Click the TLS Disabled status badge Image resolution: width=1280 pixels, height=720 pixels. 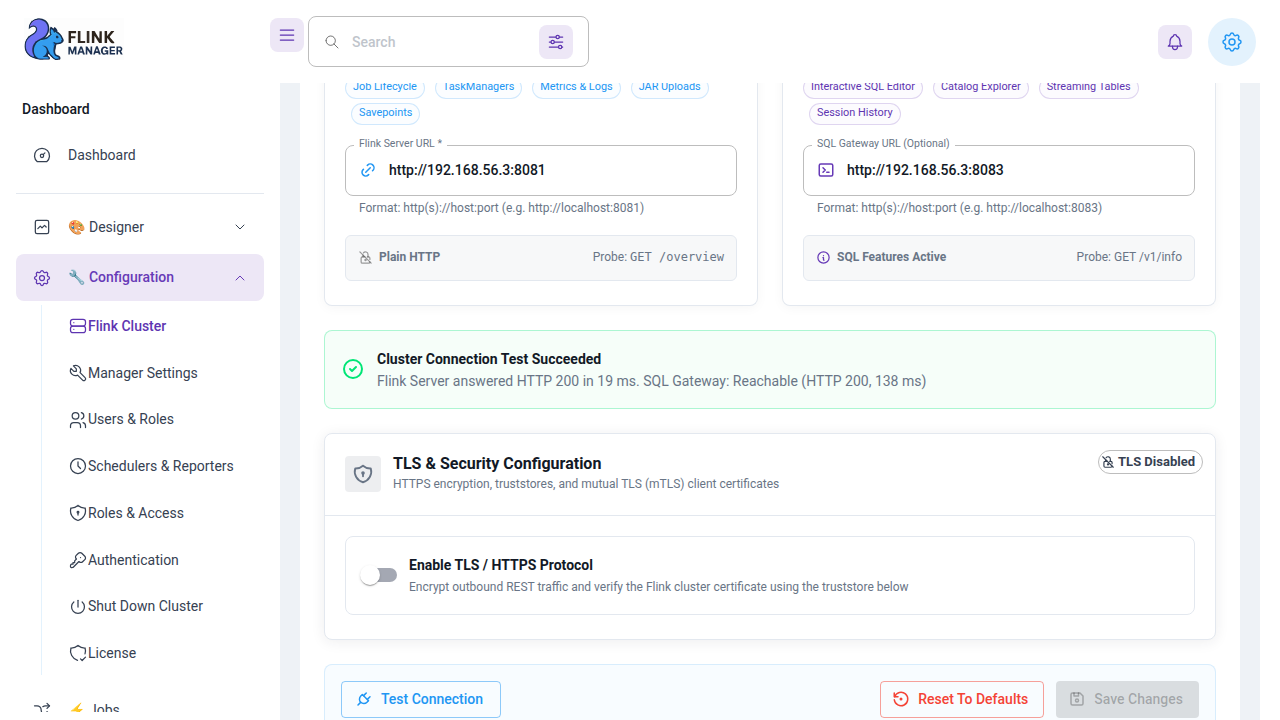click(1150, 462)
